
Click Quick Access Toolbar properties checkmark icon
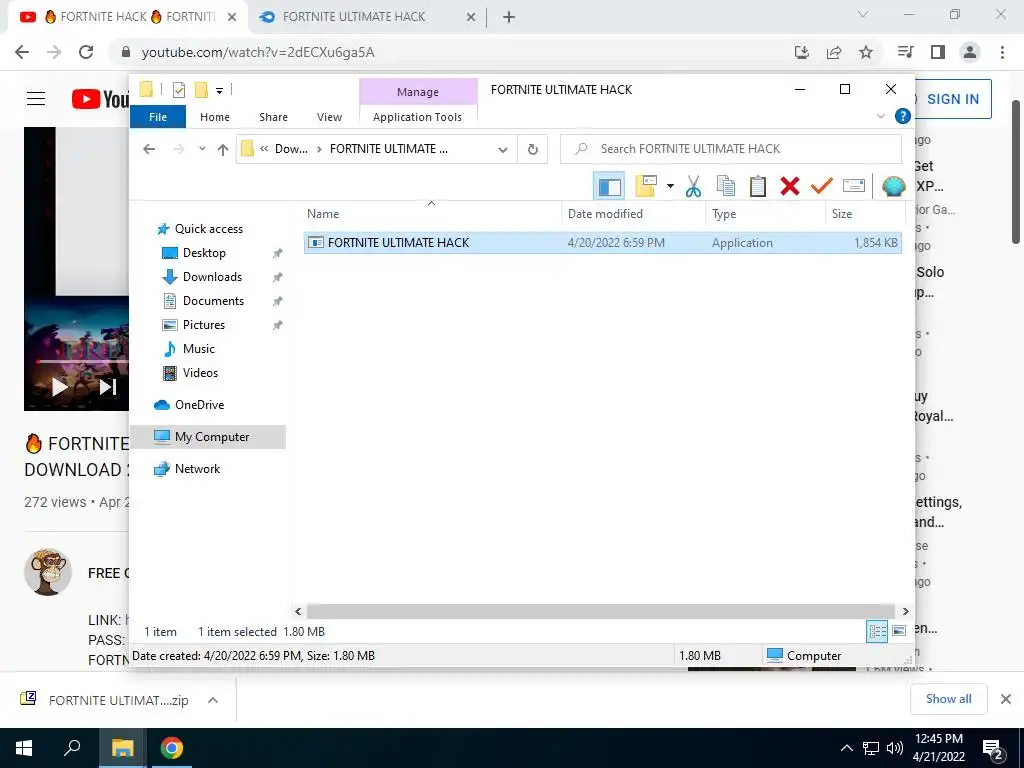pos(178,90)
